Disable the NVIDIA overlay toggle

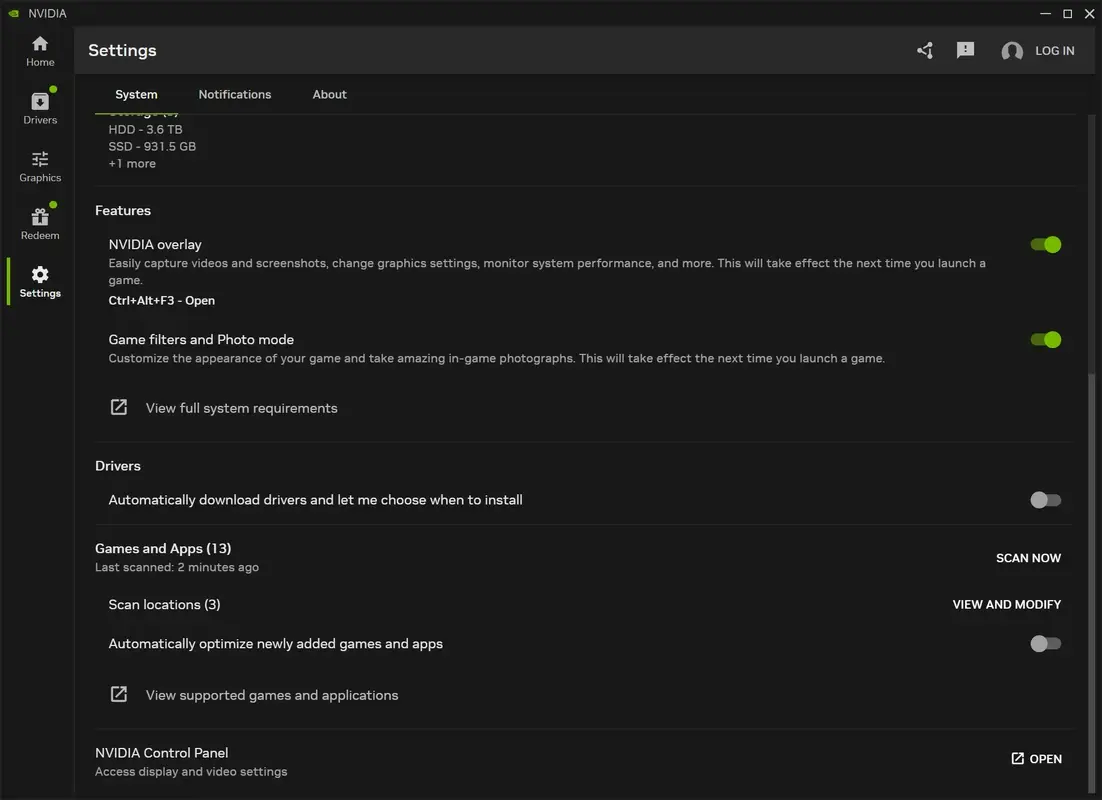tap(1045, 244)
